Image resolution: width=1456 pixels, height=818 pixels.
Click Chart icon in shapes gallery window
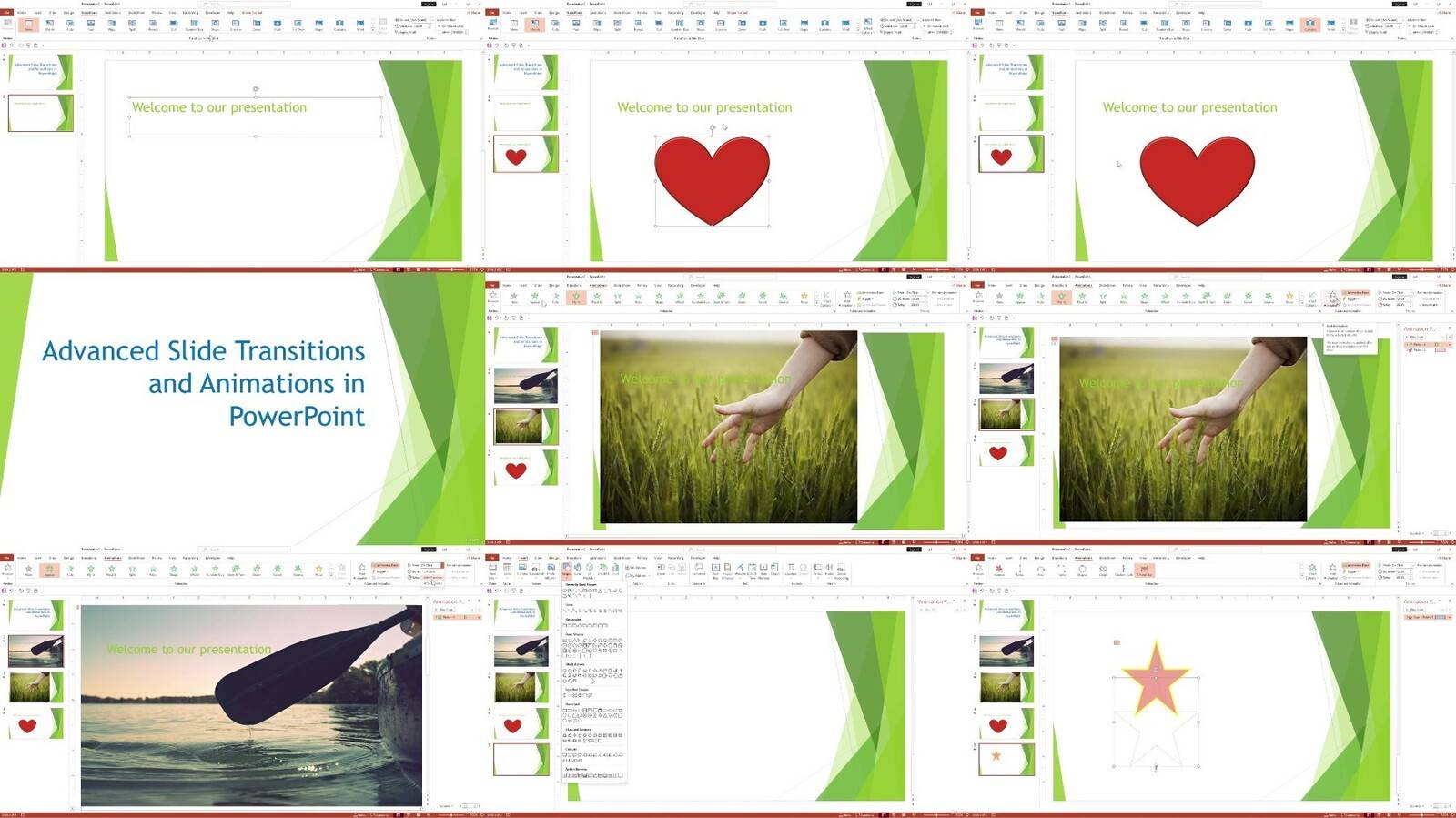[615, 571]
